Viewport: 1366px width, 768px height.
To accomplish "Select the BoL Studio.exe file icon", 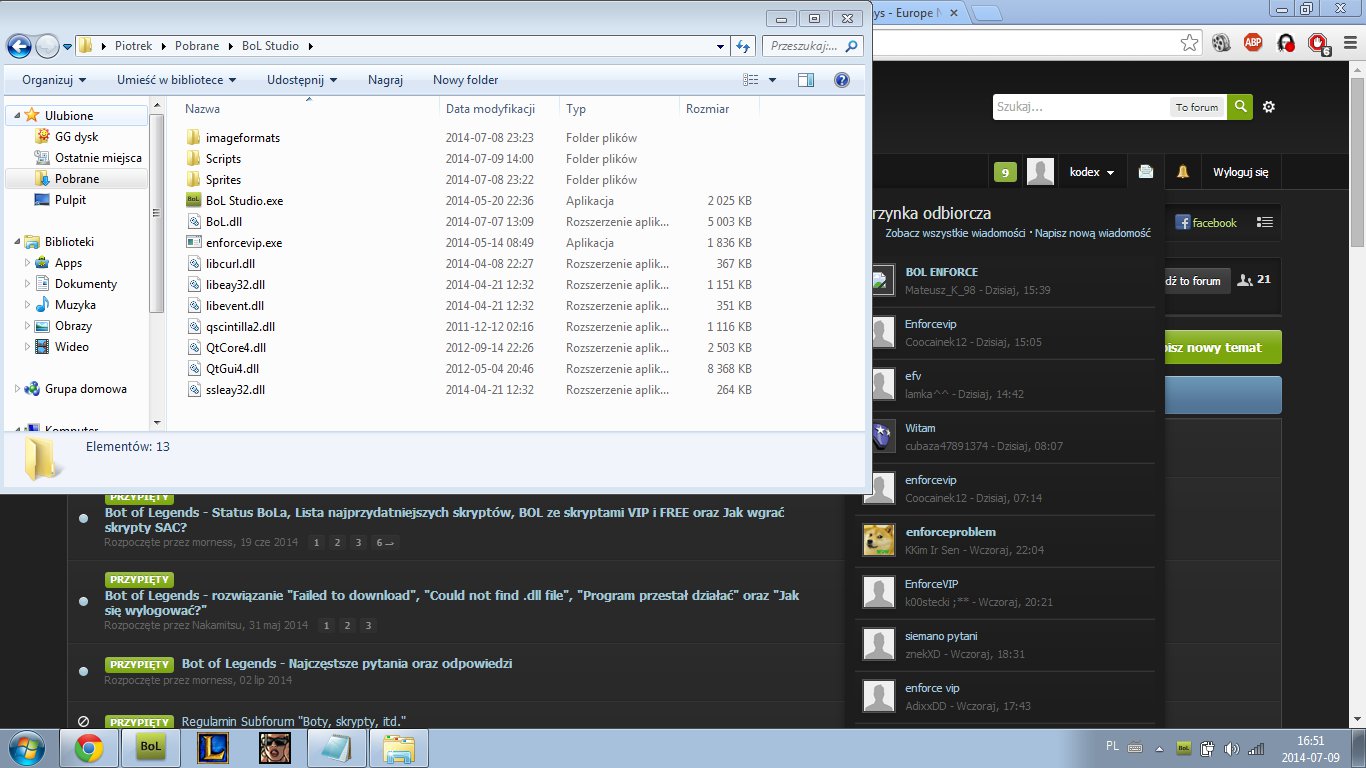I will (194, 201).
